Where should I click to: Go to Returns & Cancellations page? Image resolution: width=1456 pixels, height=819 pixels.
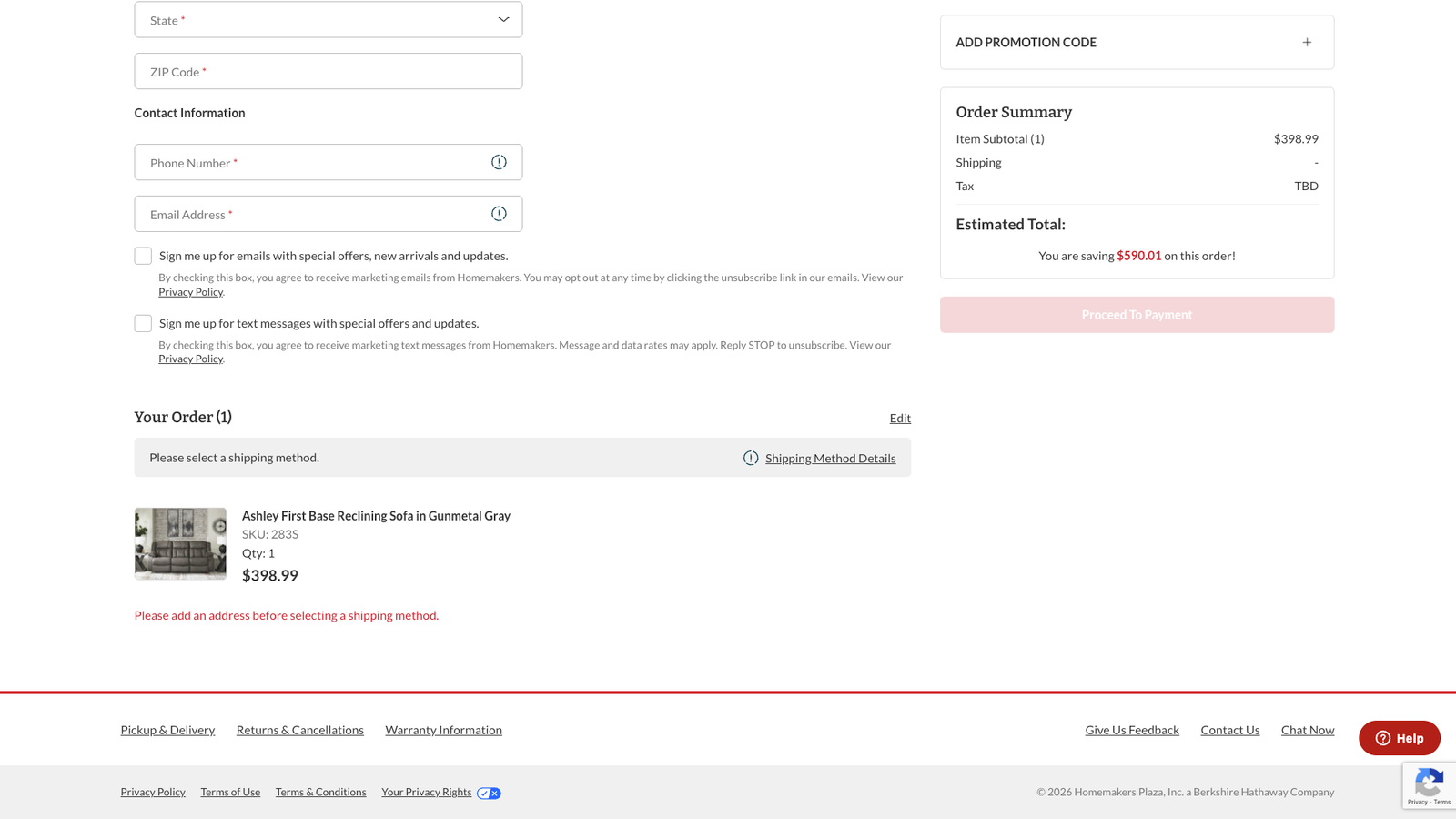299,730
